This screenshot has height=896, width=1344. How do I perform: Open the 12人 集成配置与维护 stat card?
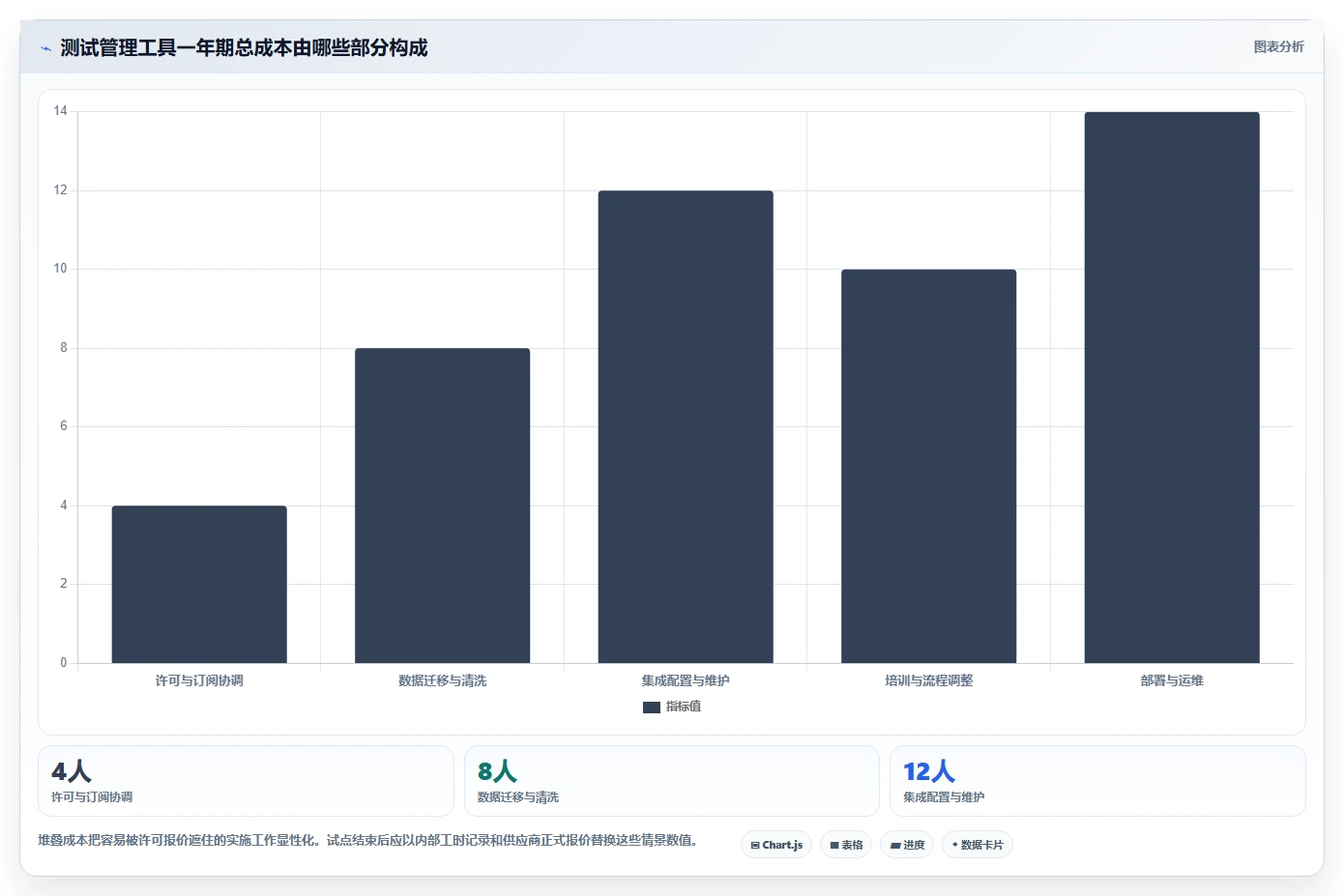pos(1097,781)
